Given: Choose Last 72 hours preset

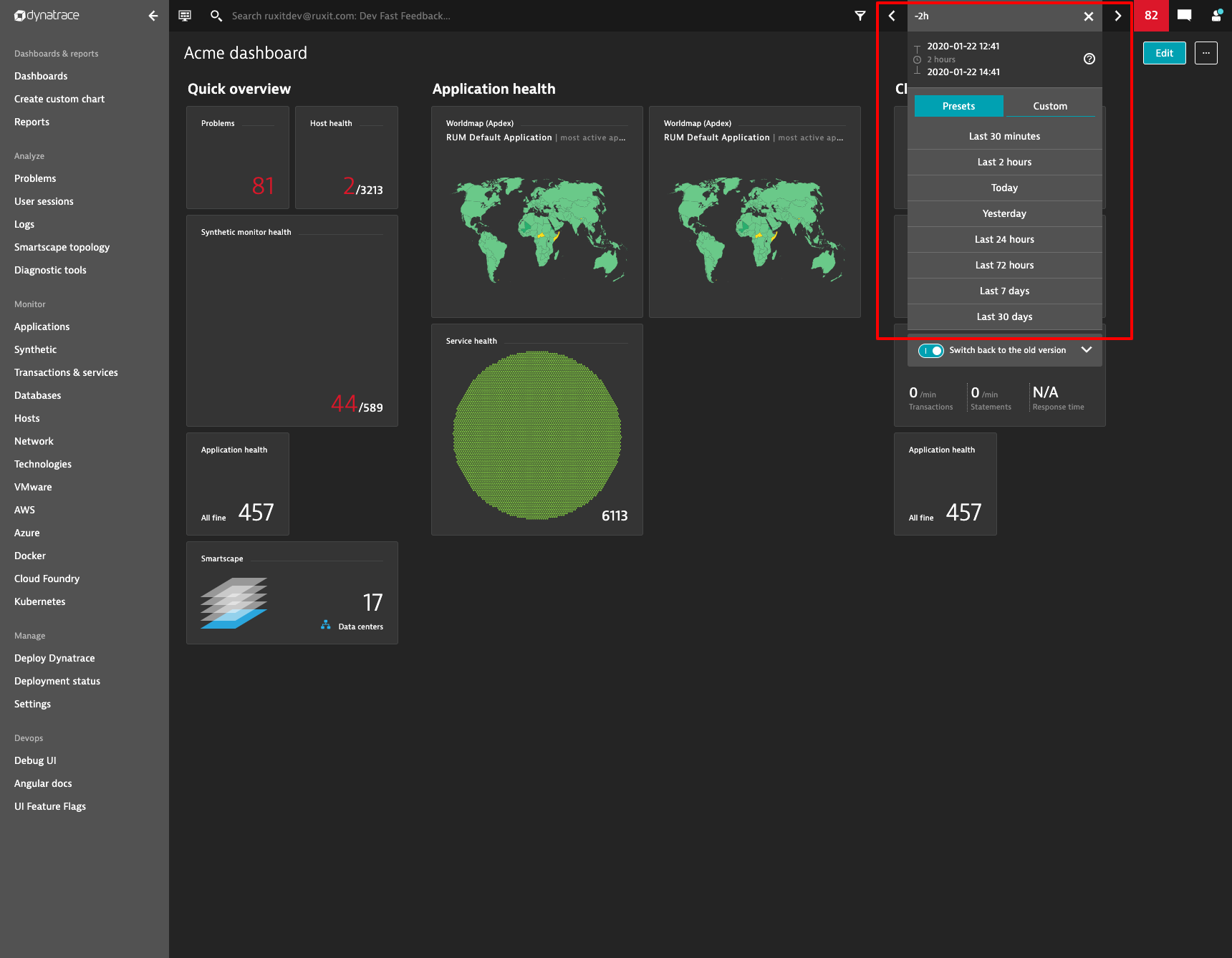Looking at the screenshot, I should click(1005, 265).
